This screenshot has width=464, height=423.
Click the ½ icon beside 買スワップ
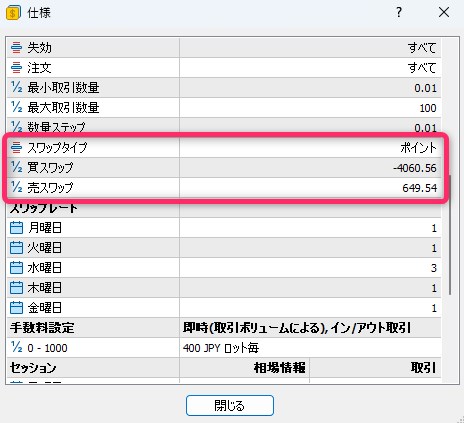(16, 167)
